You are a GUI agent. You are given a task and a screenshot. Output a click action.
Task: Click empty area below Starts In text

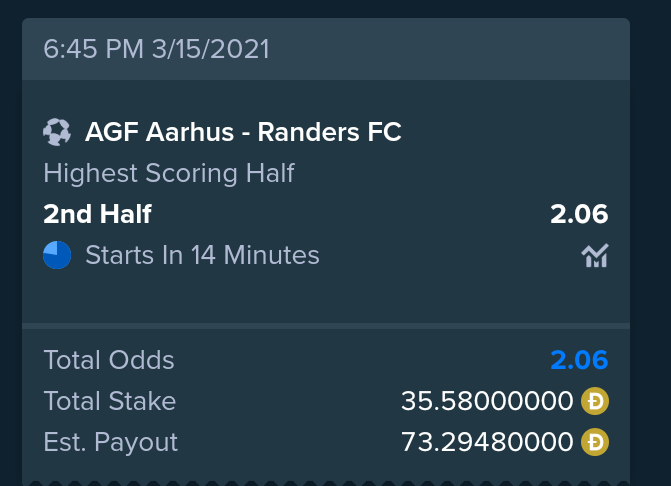[x=326, y=296]
